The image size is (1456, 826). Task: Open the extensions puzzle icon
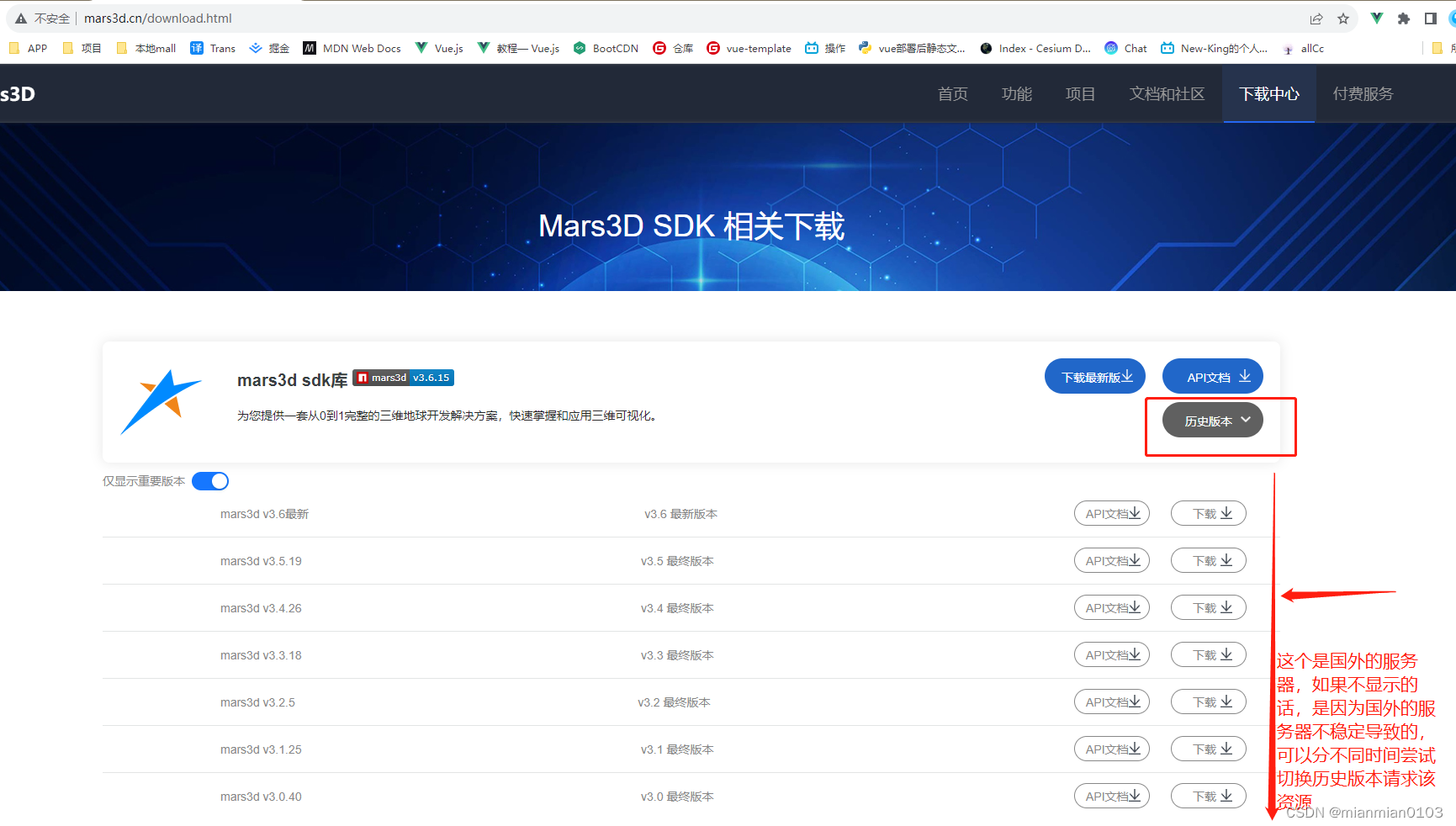pos(1404,19)
